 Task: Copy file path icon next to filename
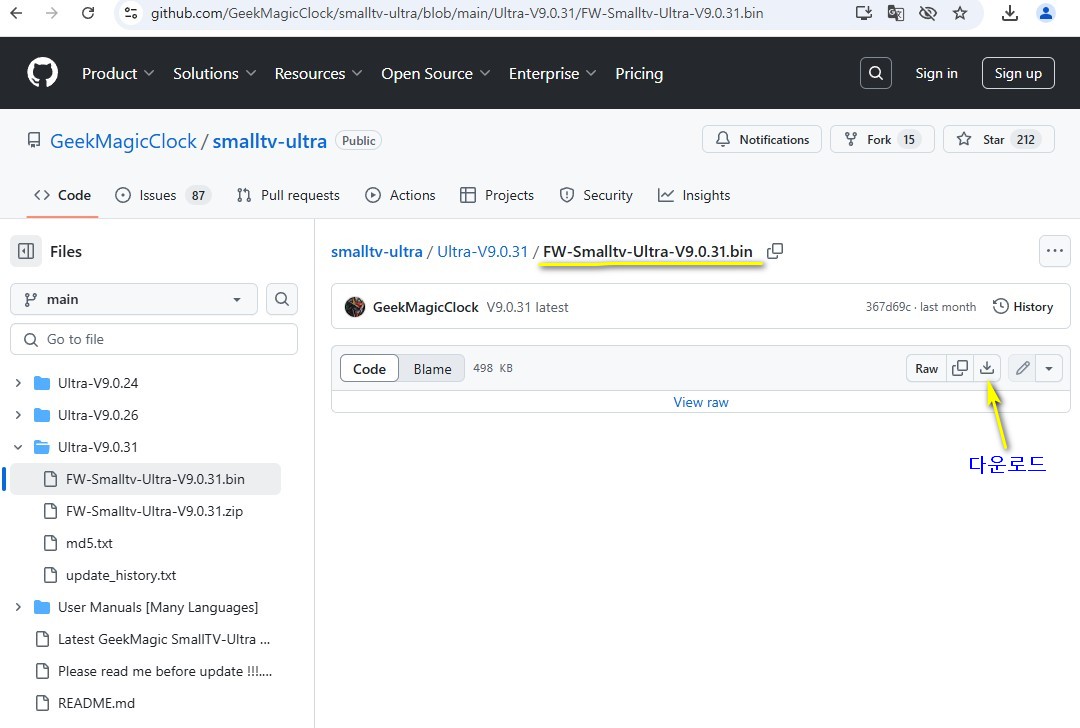point(775,251)
